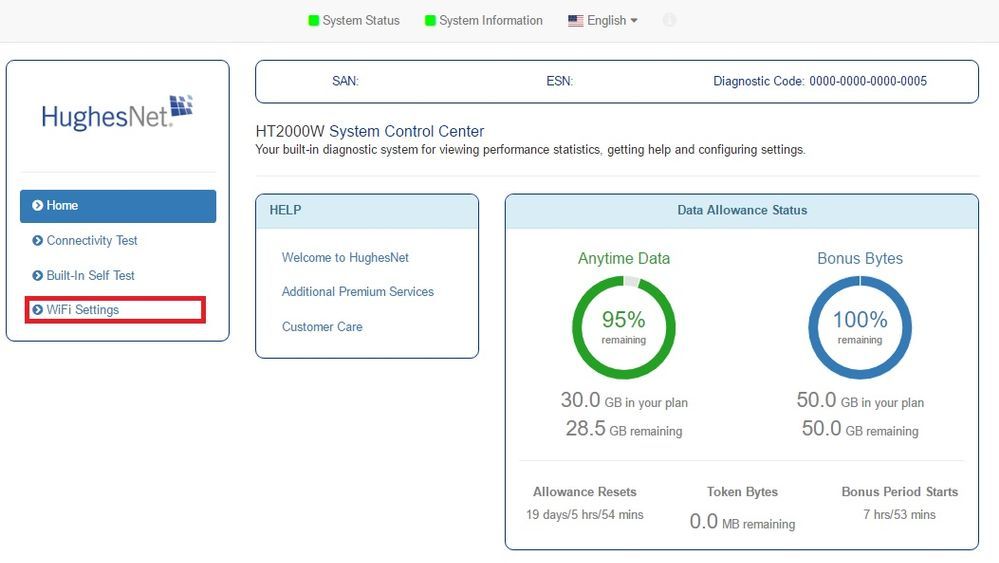Click the Allowance Resets label
The height and width of the screenshot is (563, 999).
pos(585,492)
